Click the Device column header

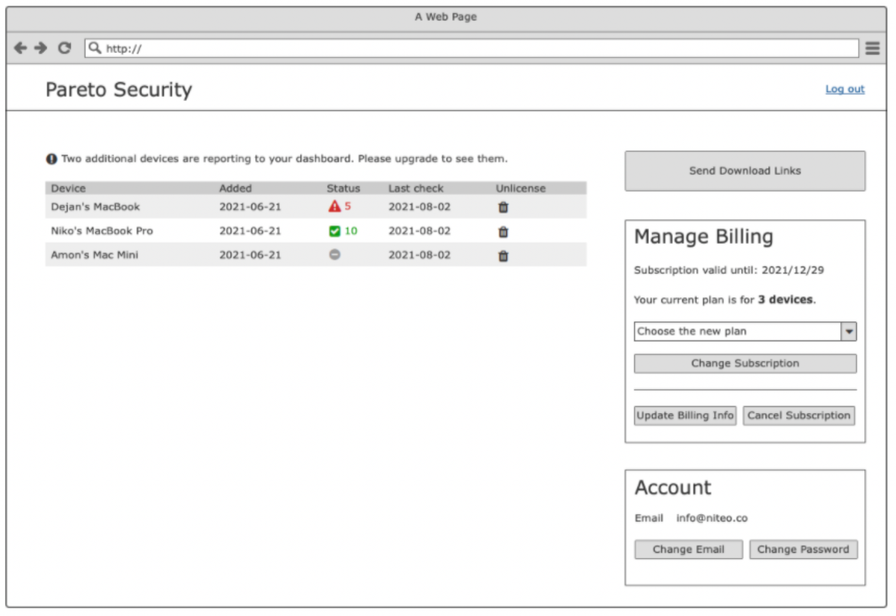[x=68, y=188]
